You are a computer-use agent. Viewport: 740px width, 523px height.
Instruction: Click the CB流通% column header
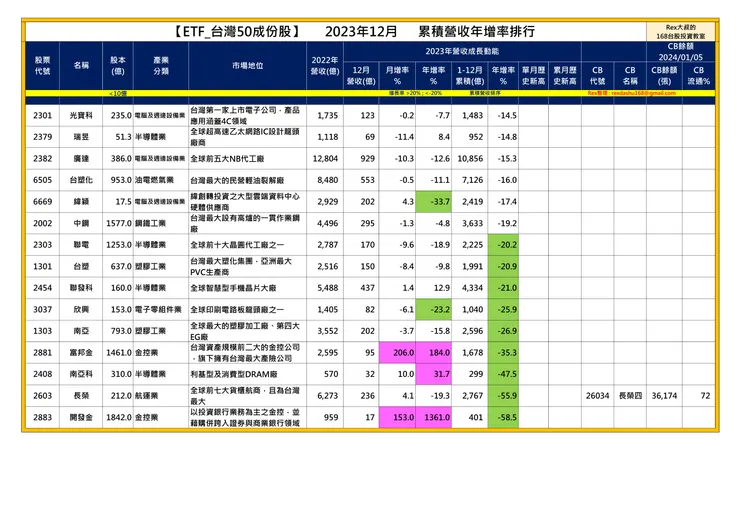click(x=698, y=76)
